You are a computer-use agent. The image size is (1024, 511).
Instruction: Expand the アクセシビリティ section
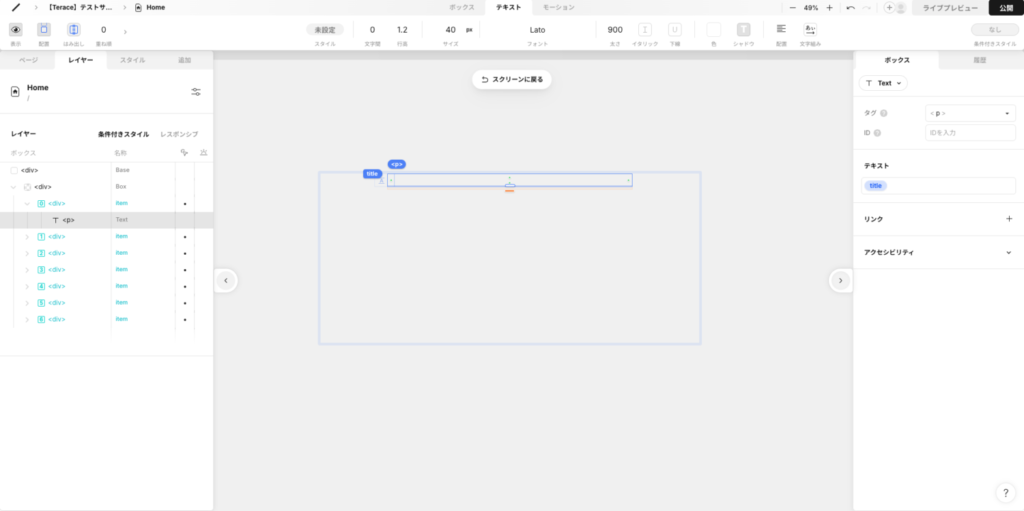click(x=1008, y=252)
